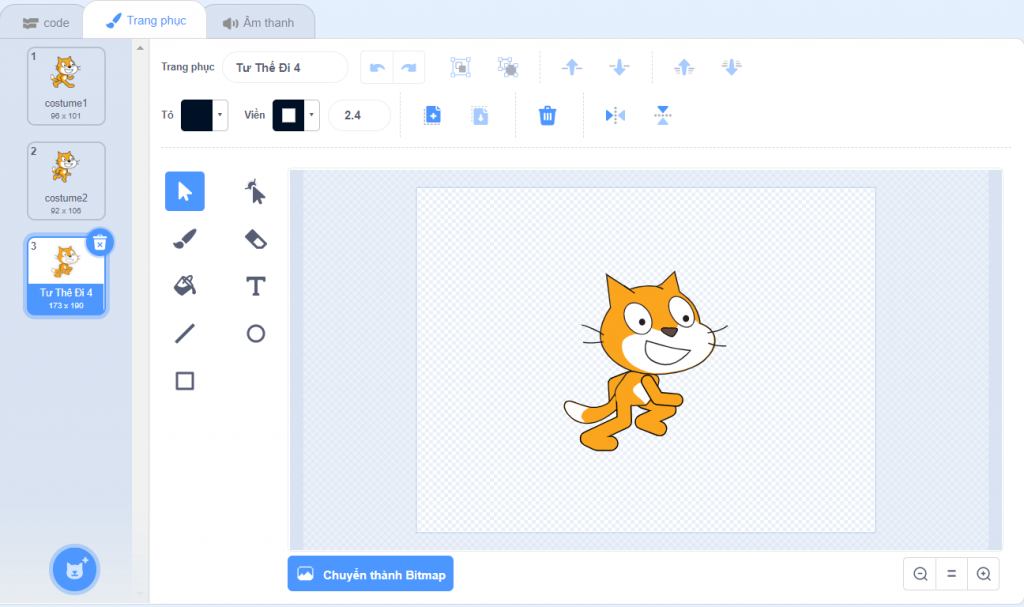Image resolution: width=1024 pixels, height=607 pixels.
Task: Open the choose a costume button
Action: (x=74, y=570)
